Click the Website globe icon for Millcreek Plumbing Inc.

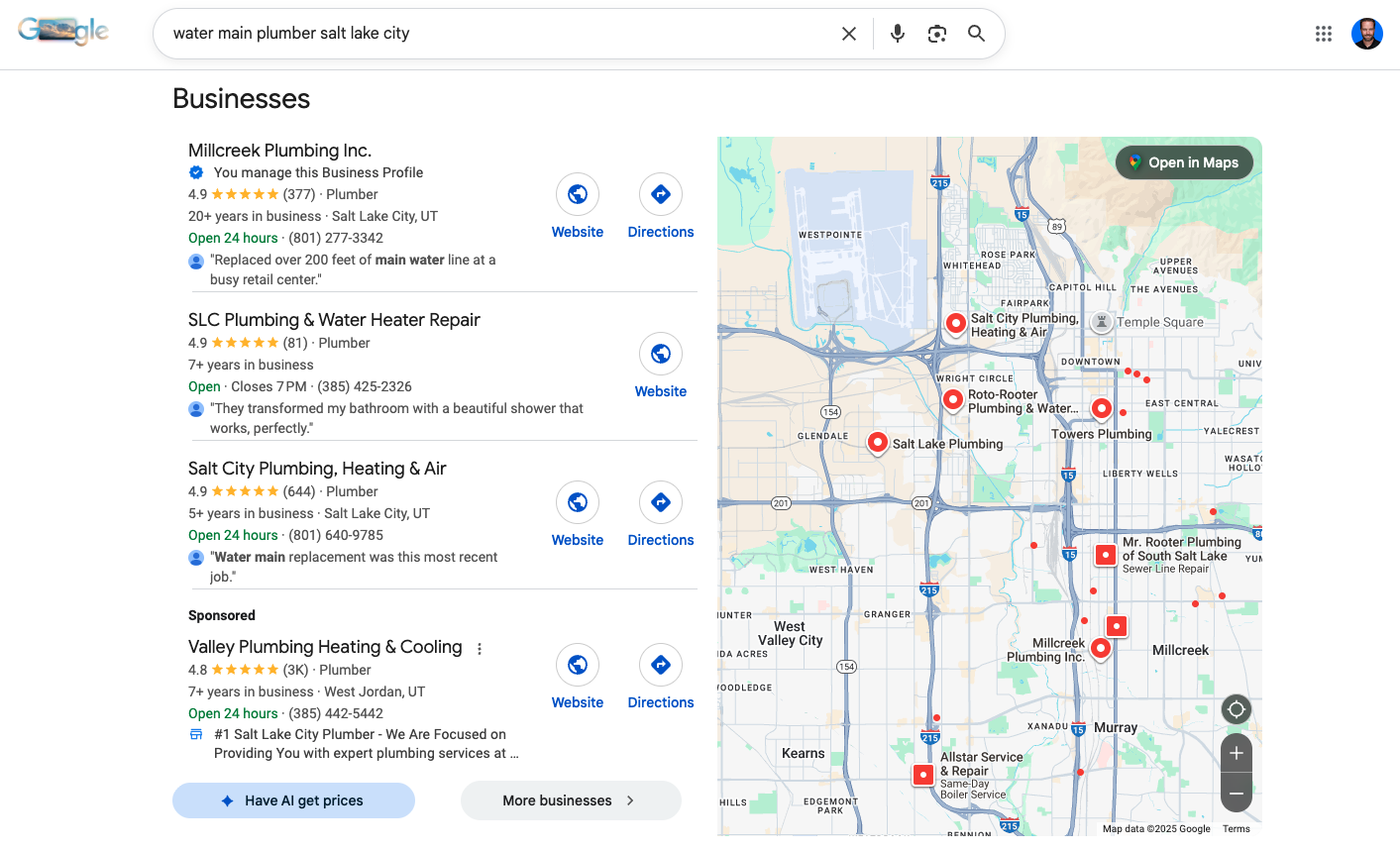coord(578,194)
